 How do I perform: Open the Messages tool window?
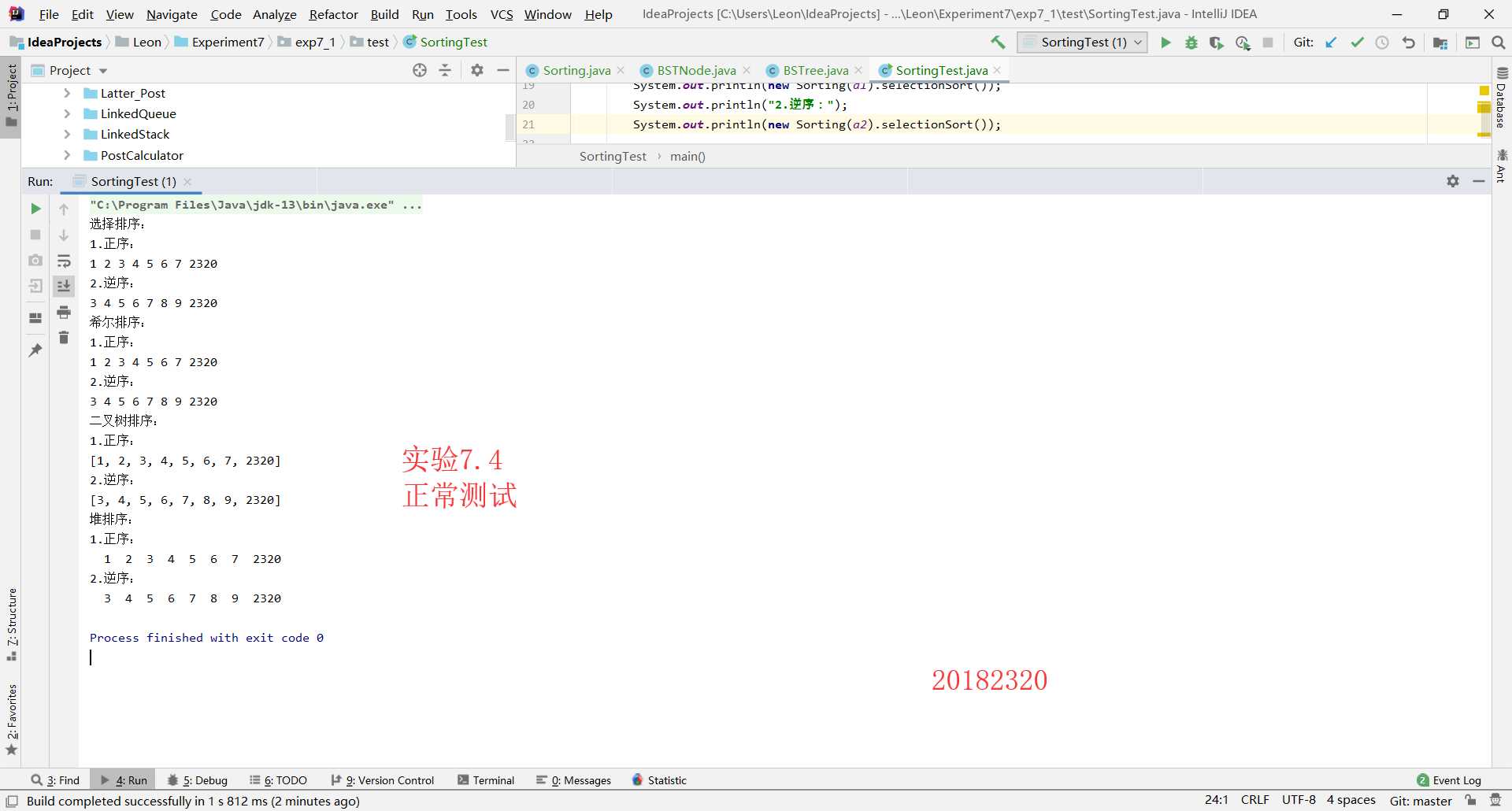573,780
